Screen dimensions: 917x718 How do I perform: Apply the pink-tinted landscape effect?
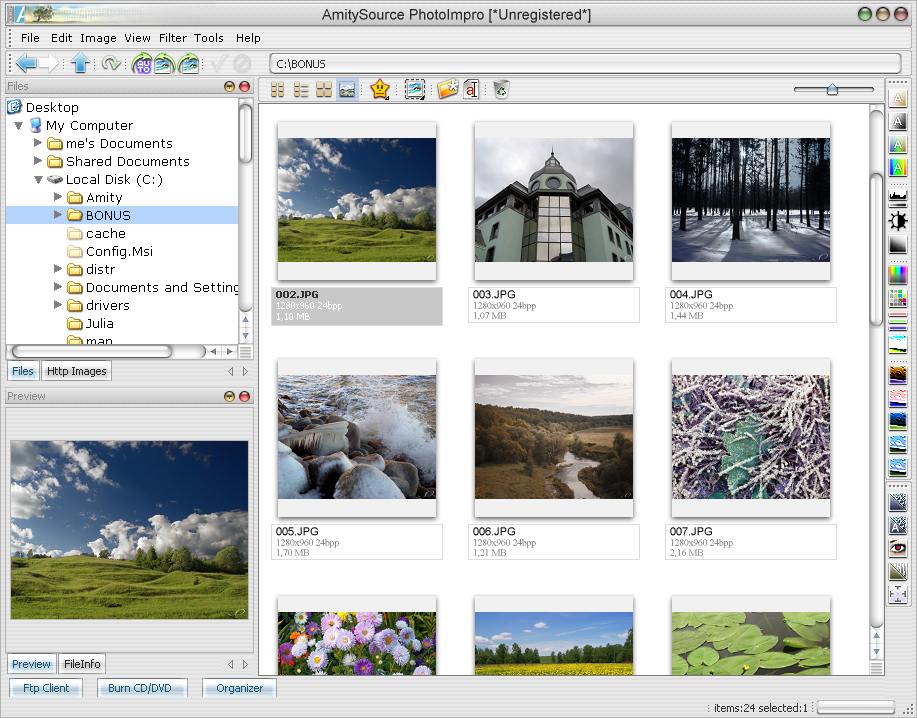tap(898, 398)
